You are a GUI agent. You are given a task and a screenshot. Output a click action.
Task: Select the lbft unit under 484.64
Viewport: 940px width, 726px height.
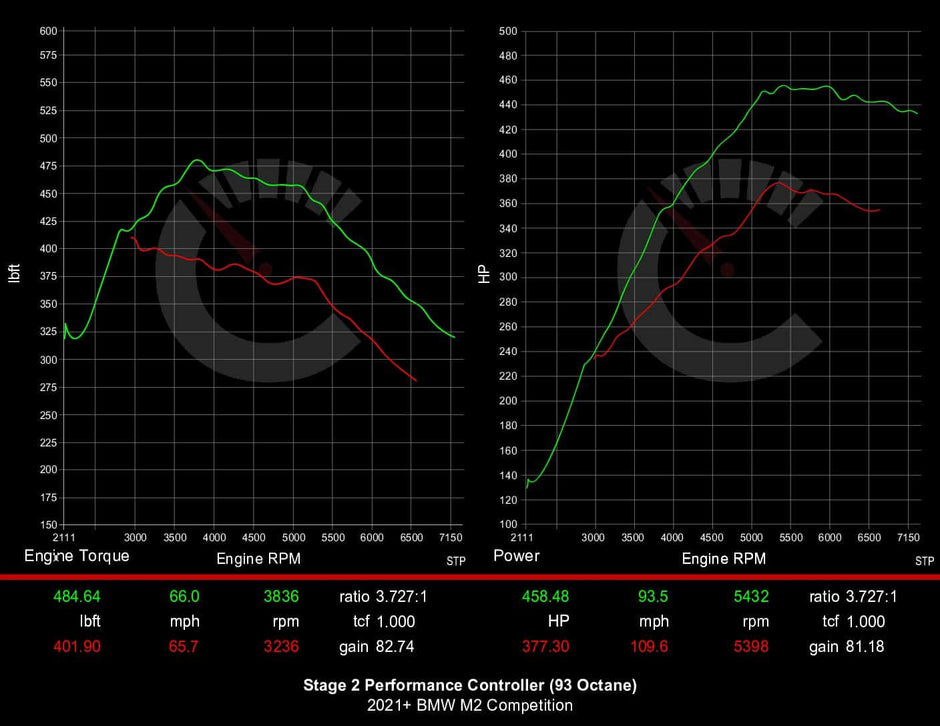coord(90,621)
